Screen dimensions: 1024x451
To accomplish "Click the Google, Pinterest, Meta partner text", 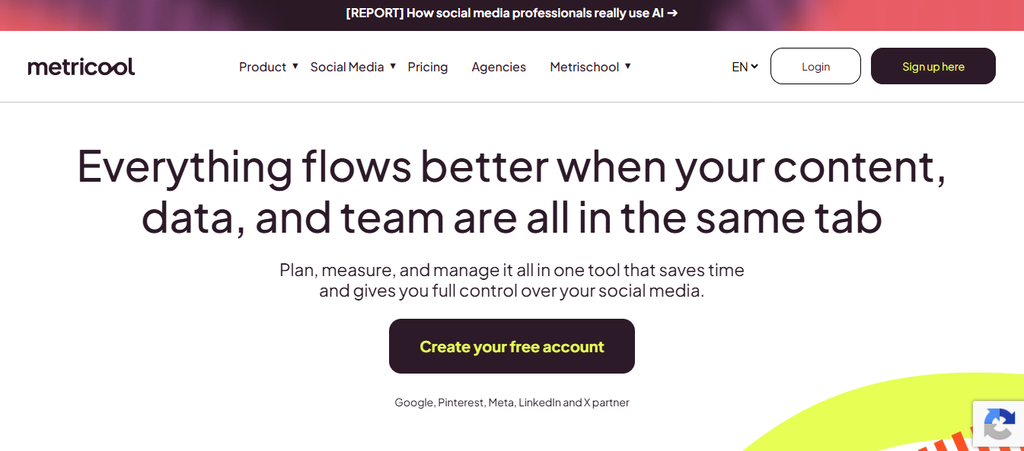I will 511,403.
